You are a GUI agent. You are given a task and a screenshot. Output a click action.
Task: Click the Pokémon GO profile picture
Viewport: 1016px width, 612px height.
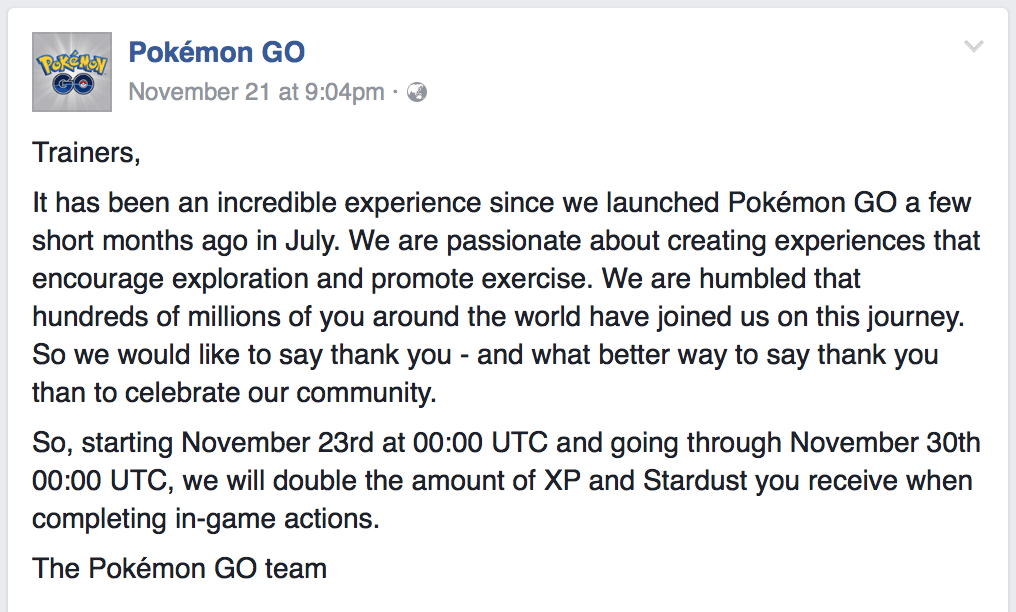coord(72,72)
